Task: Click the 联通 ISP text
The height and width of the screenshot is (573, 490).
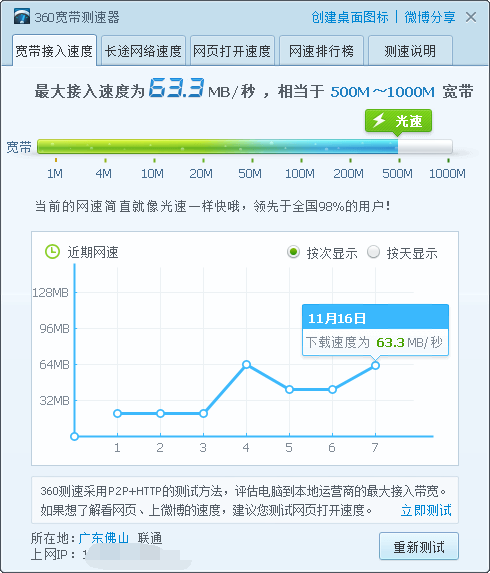Action: (x=150, y=538)
